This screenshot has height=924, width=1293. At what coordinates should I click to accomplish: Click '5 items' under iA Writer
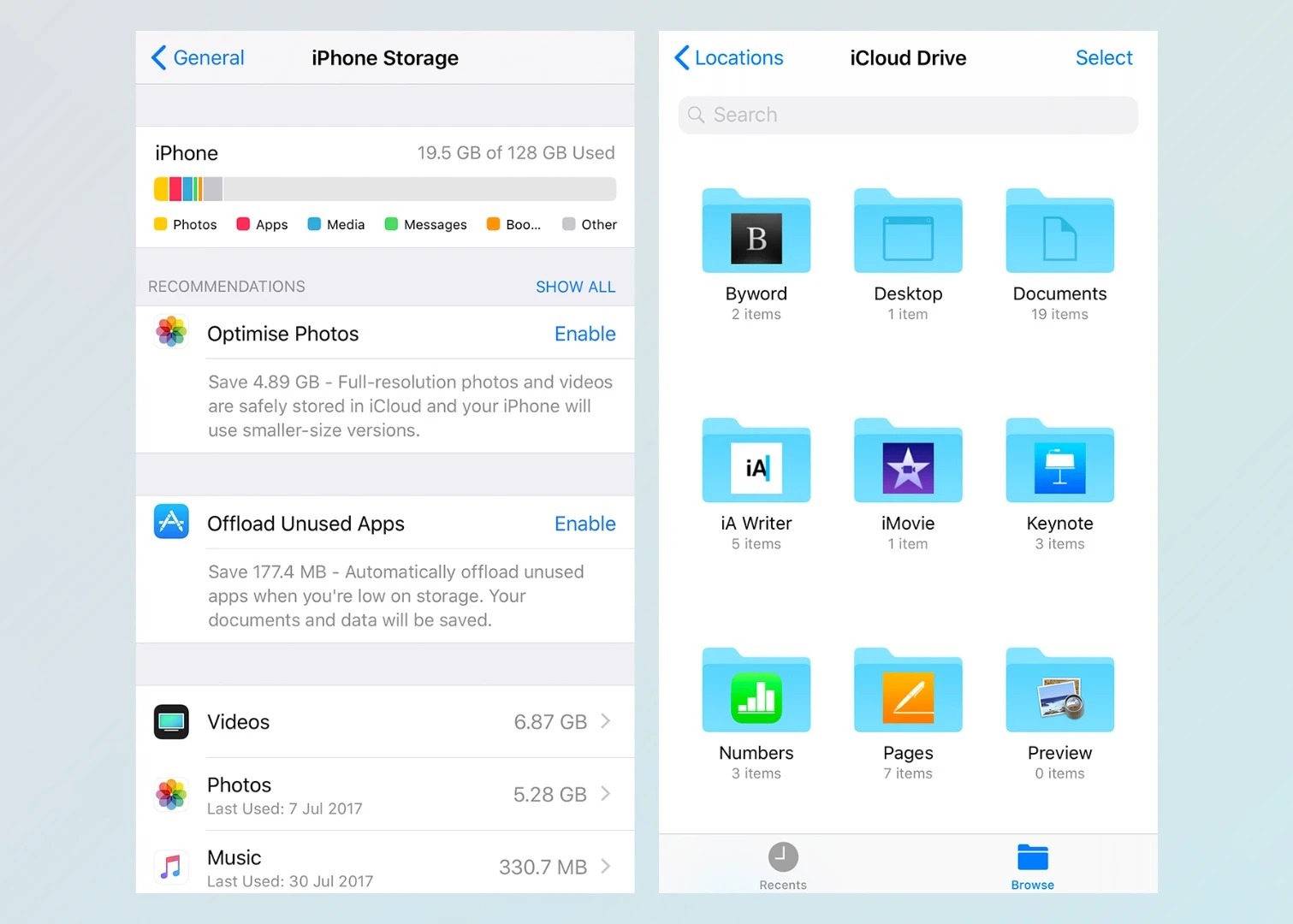[756, 544]
